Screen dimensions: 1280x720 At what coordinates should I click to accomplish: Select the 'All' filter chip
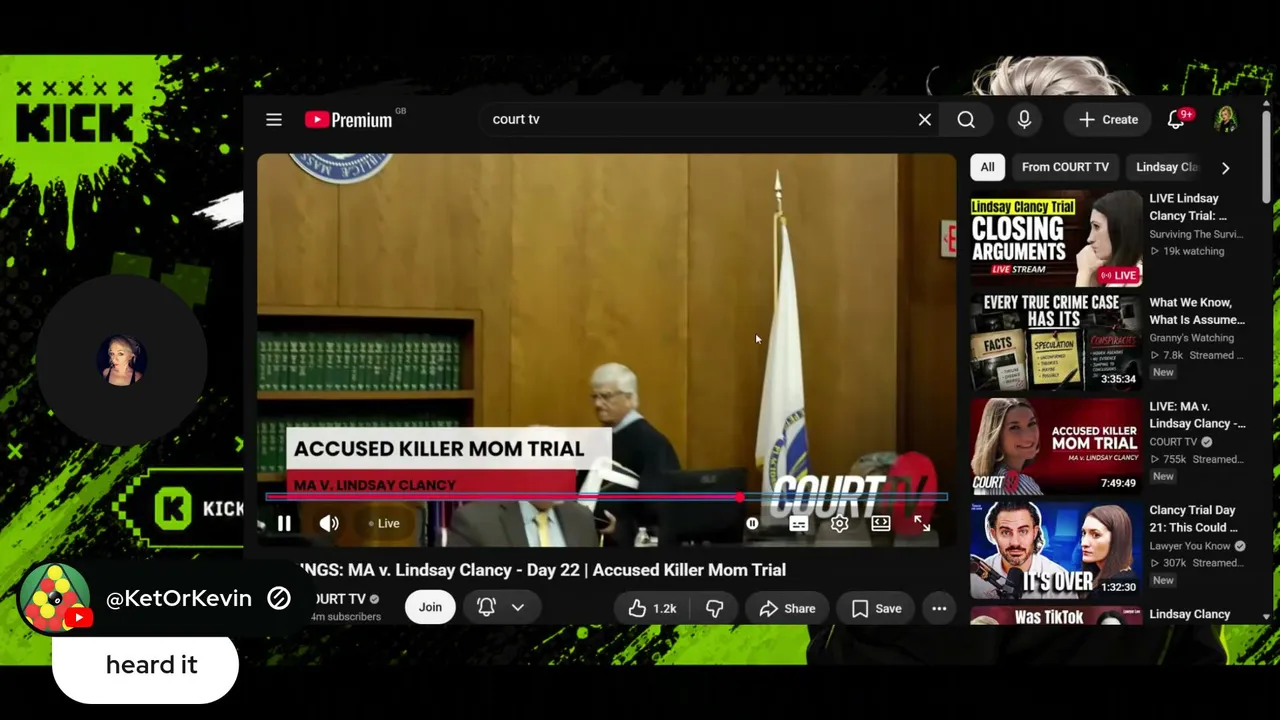987,167
